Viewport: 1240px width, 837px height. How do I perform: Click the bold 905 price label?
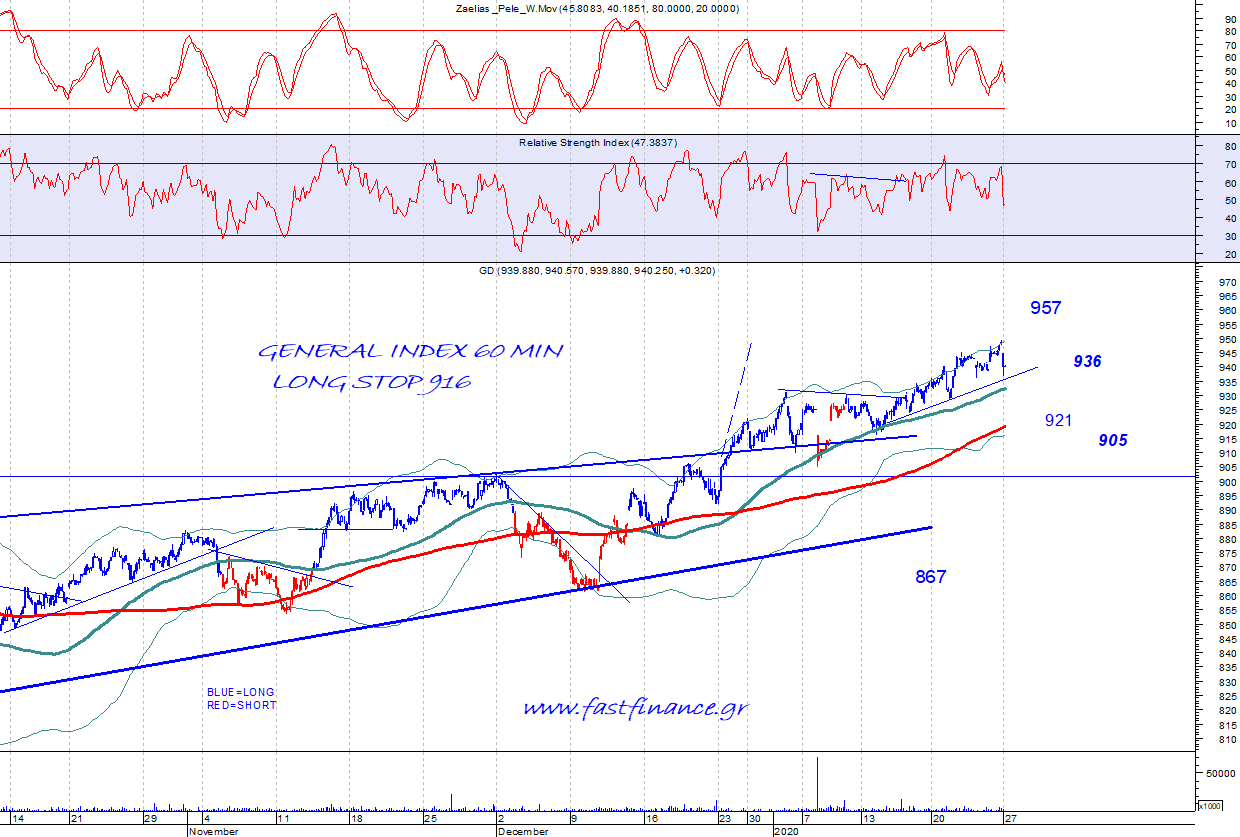[1112, 440]
